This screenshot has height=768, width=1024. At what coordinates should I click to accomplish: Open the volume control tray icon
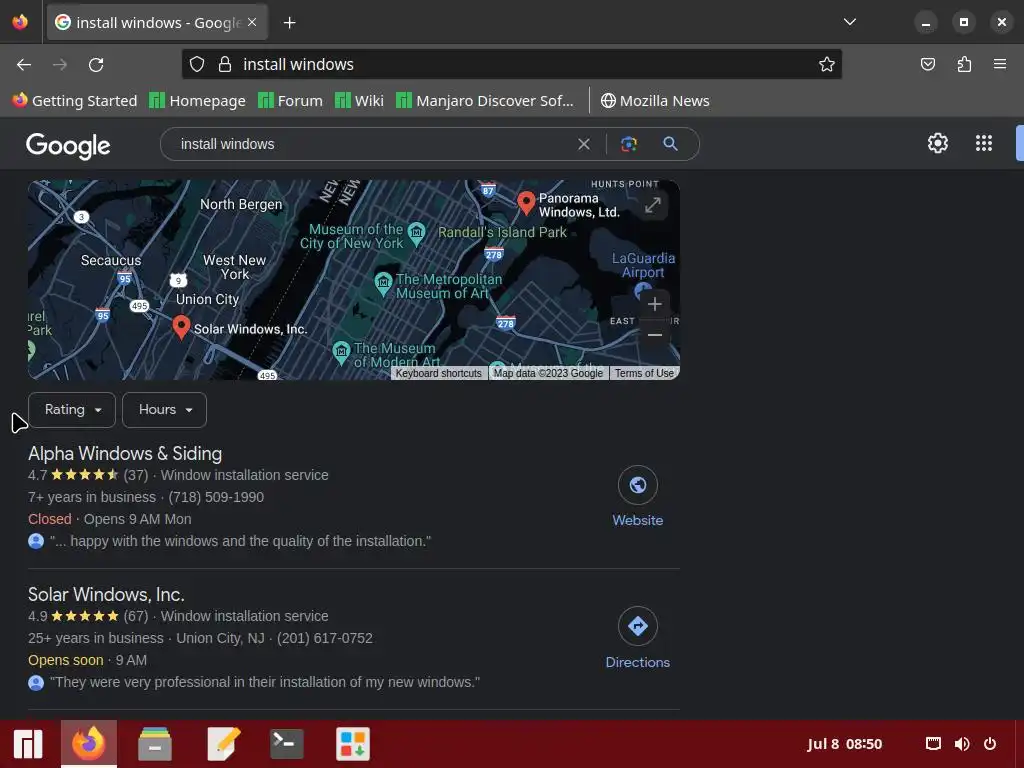click(961, 744)
